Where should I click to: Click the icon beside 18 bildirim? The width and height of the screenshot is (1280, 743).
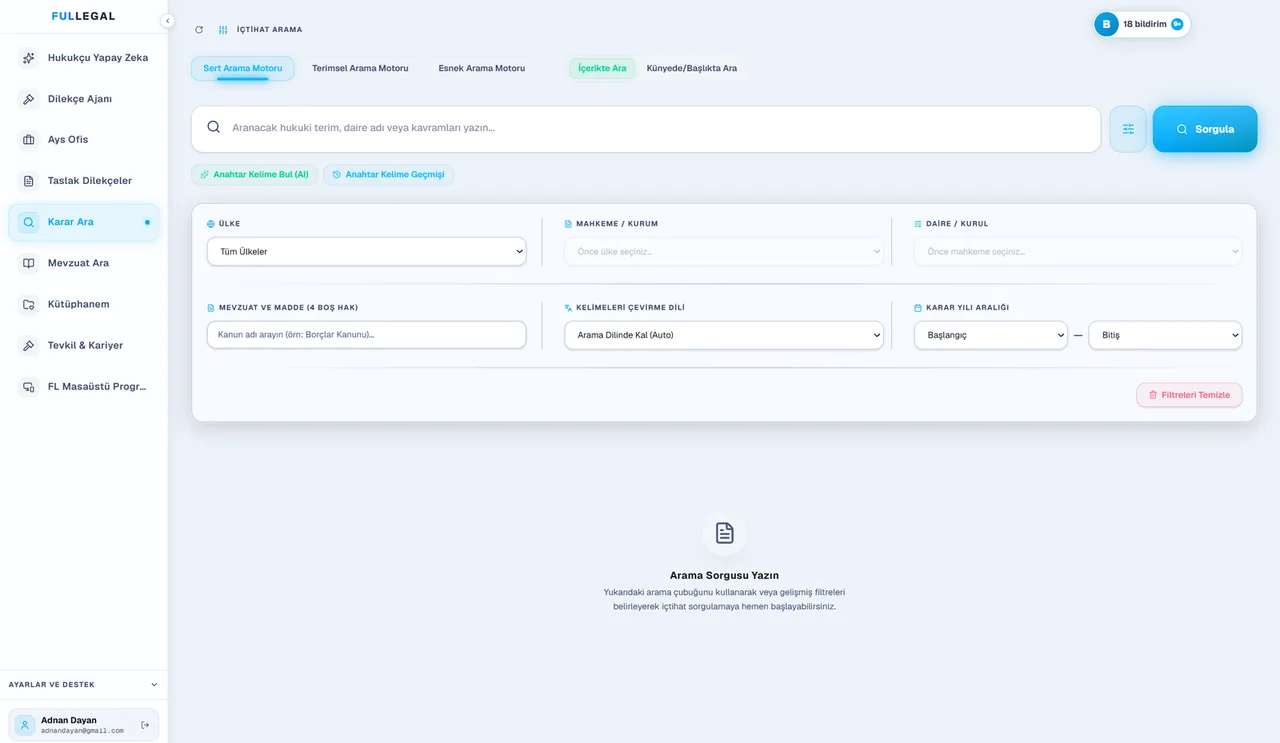tap(1177, 24)
